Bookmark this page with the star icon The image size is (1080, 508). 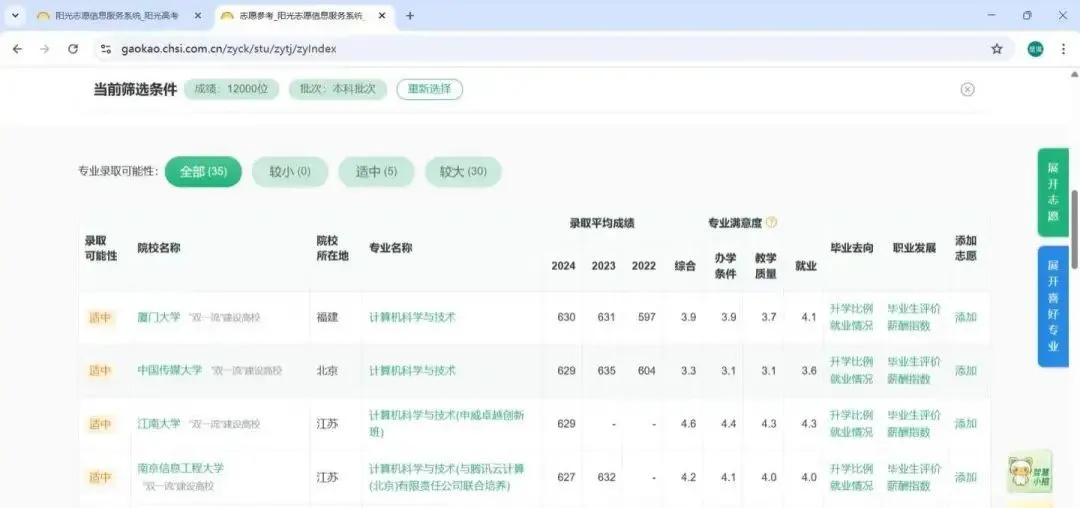pos(996,49)
